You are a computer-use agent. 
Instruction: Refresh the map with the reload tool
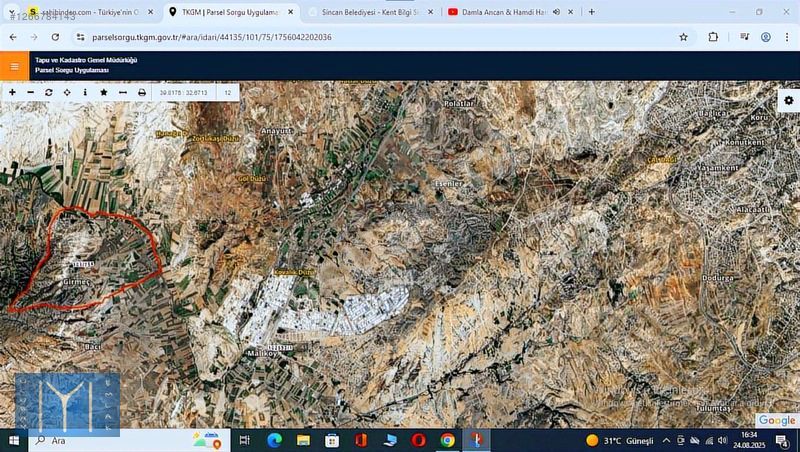tap(48, 92)
